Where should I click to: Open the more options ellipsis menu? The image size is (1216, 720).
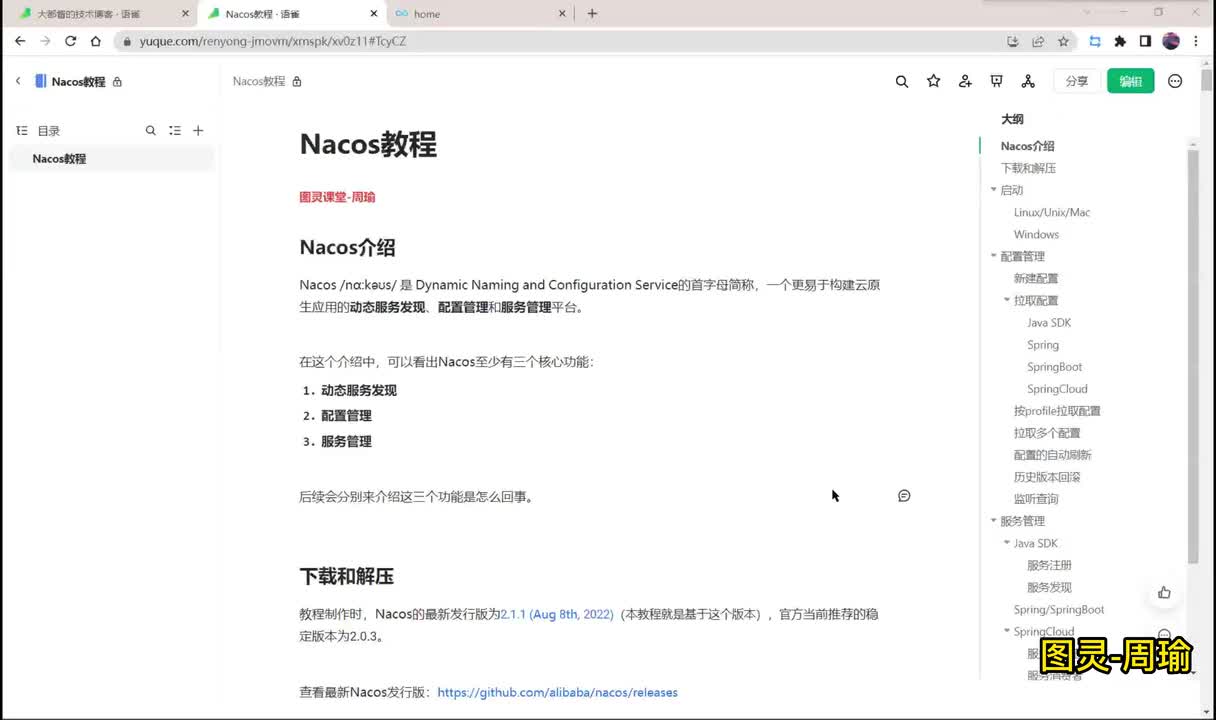[1175, 81]
